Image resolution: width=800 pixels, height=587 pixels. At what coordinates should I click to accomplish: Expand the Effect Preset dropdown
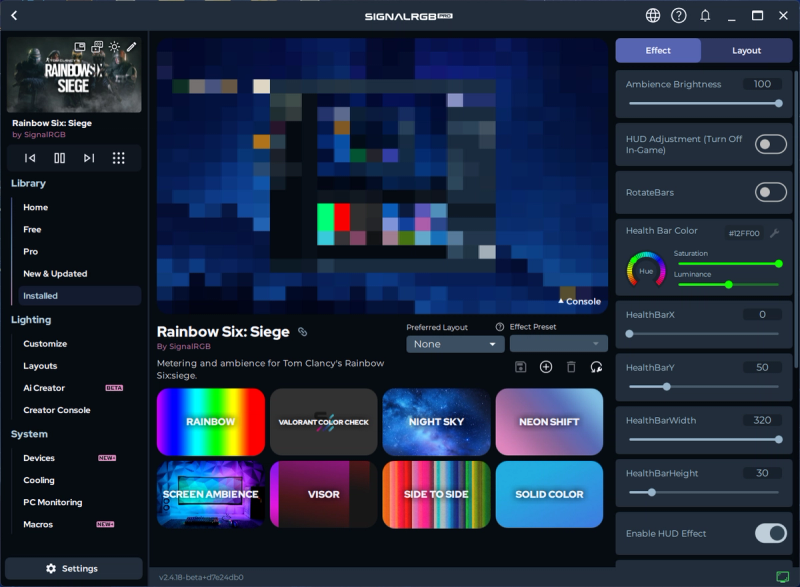pyautogui.click(x=558, y=344)
